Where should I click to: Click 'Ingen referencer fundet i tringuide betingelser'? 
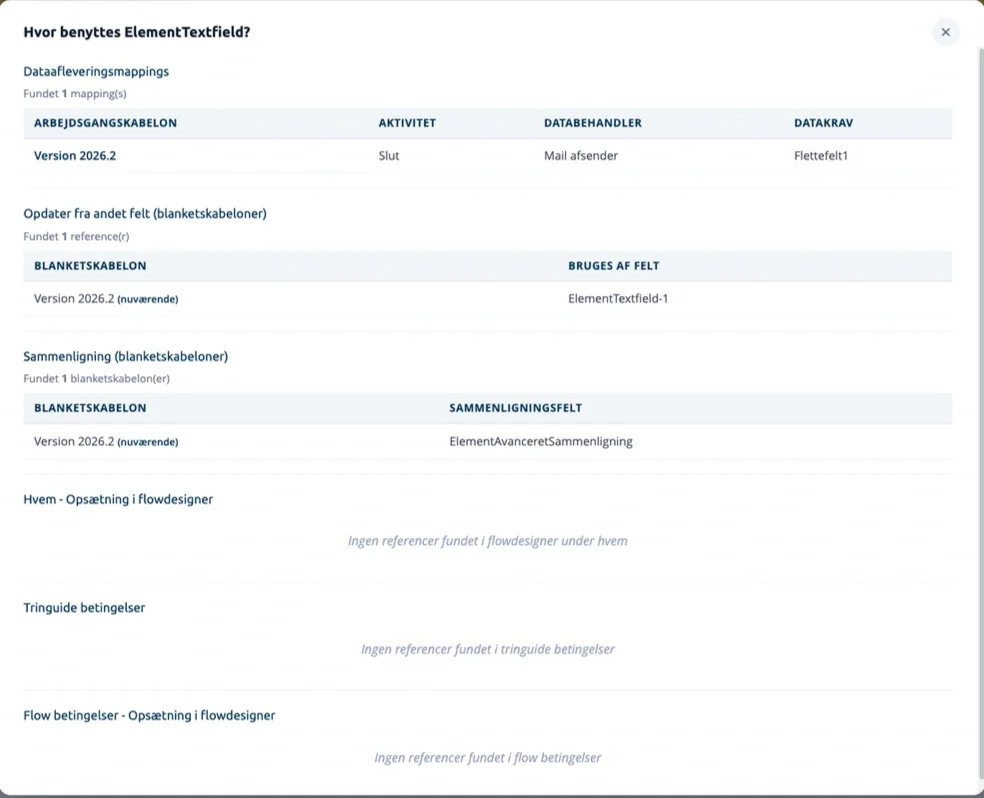[x=488, y=649]
